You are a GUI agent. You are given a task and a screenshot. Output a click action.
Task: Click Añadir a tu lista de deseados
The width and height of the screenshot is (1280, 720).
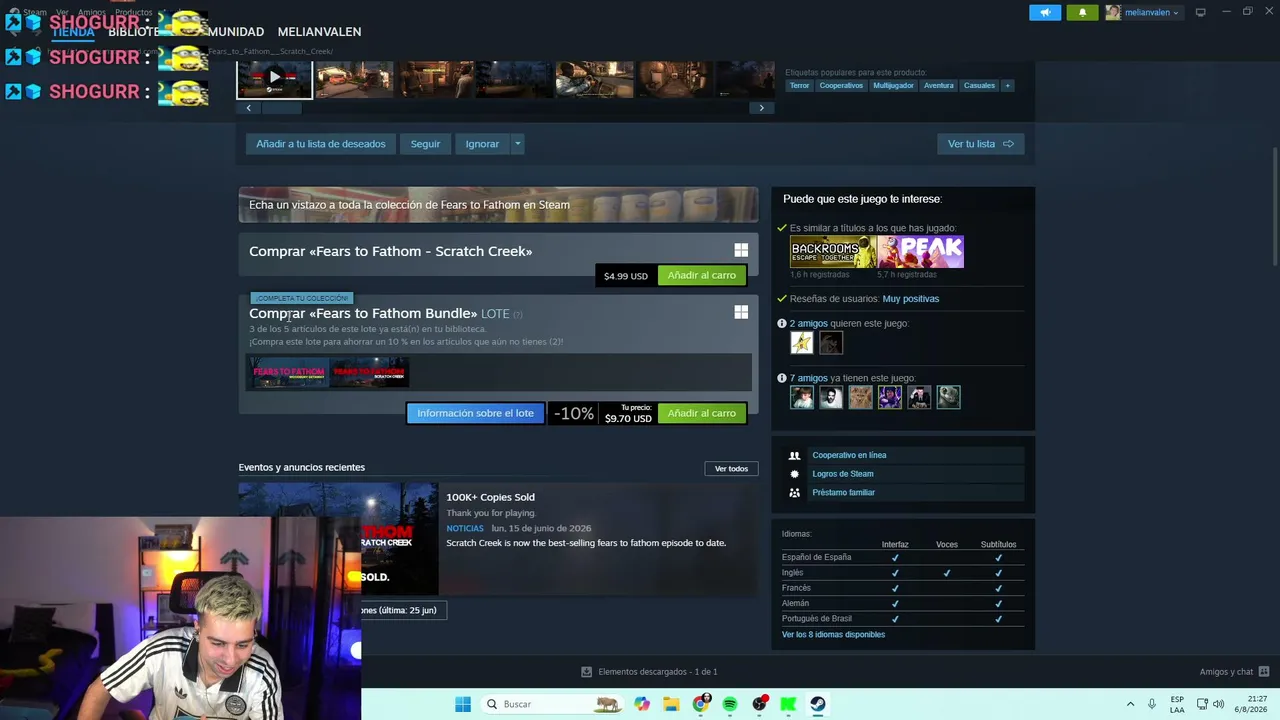pos(320,144)
